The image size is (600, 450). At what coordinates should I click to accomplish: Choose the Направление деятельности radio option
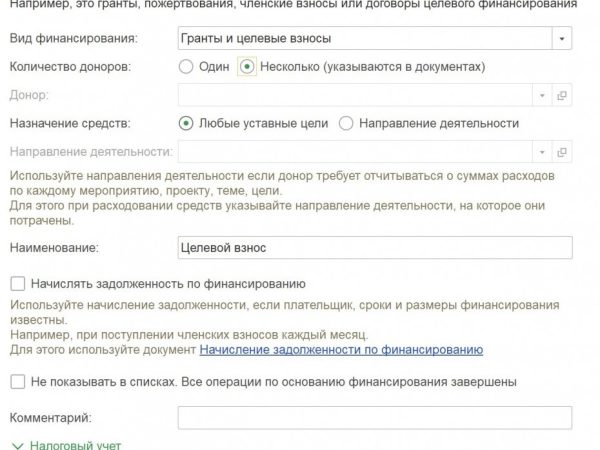click(x=346, y=123)
